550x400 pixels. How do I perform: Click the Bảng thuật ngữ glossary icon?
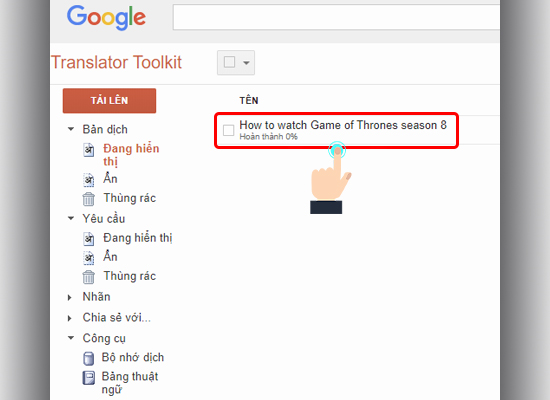(88, 378)
